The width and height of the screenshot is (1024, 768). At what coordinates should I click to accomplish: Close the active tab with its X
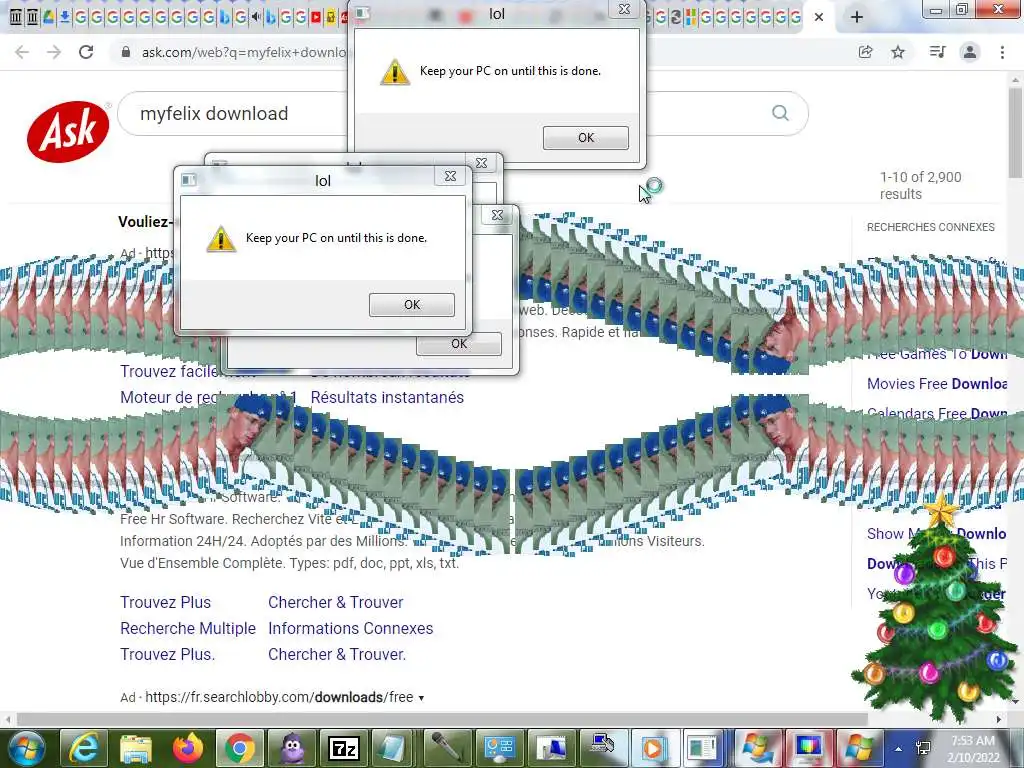pyautogui.click(x=819, y=18)
